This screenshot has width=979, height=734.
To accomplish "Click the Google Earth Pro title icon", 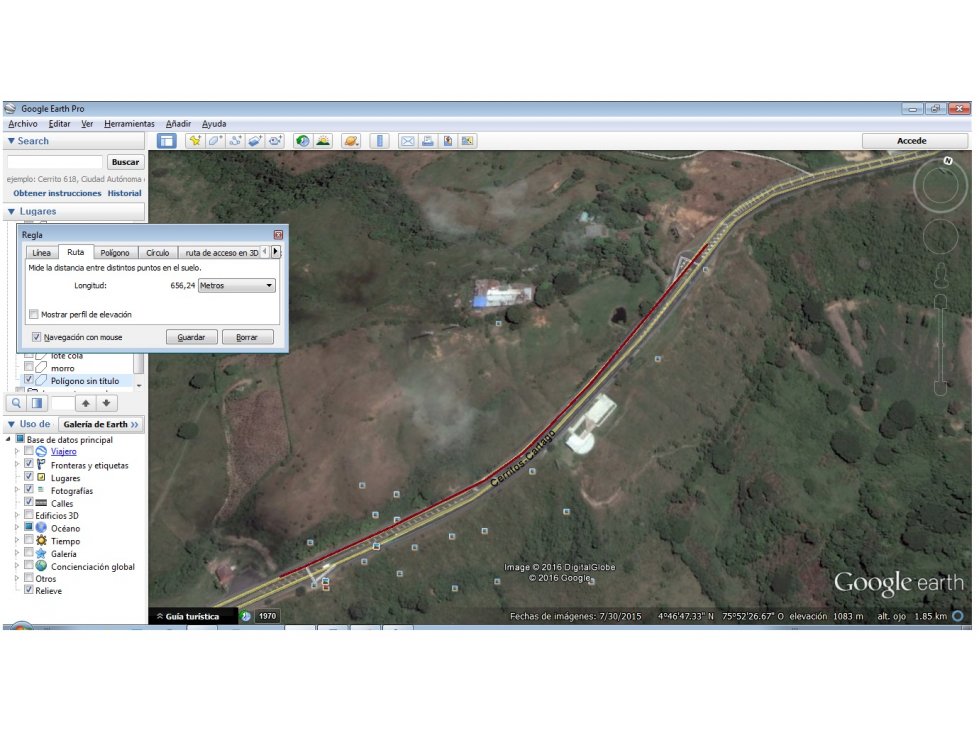I will [10, 109].
